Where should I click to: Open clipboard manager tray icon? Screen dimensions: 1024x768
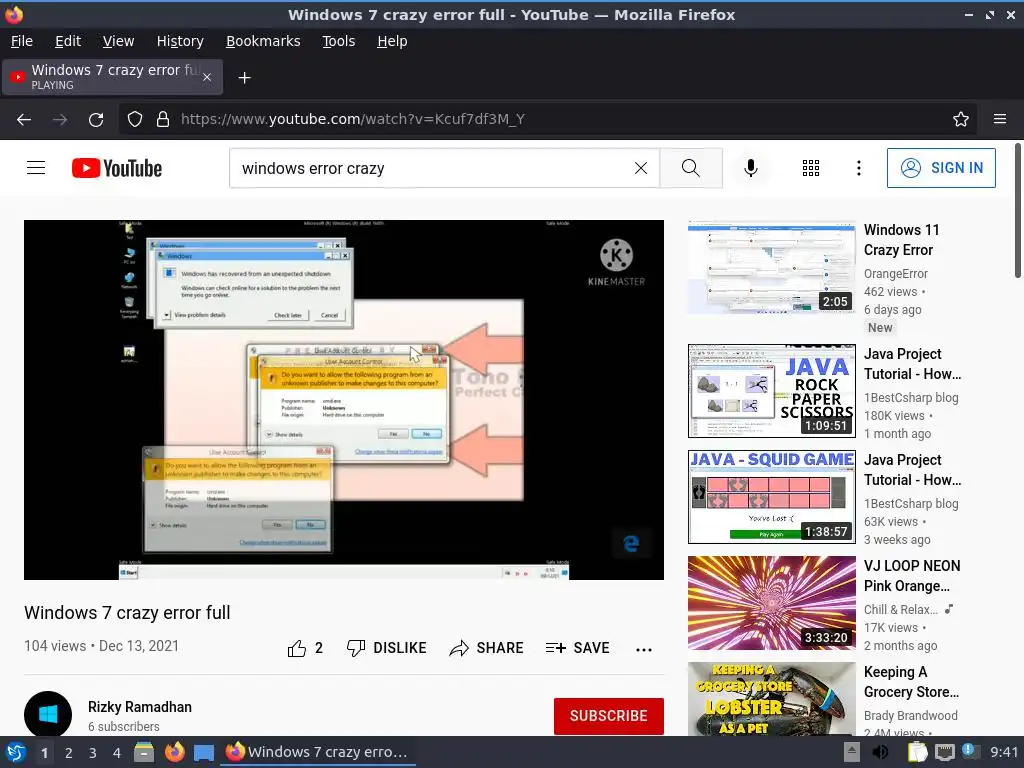tap(917, 752)
